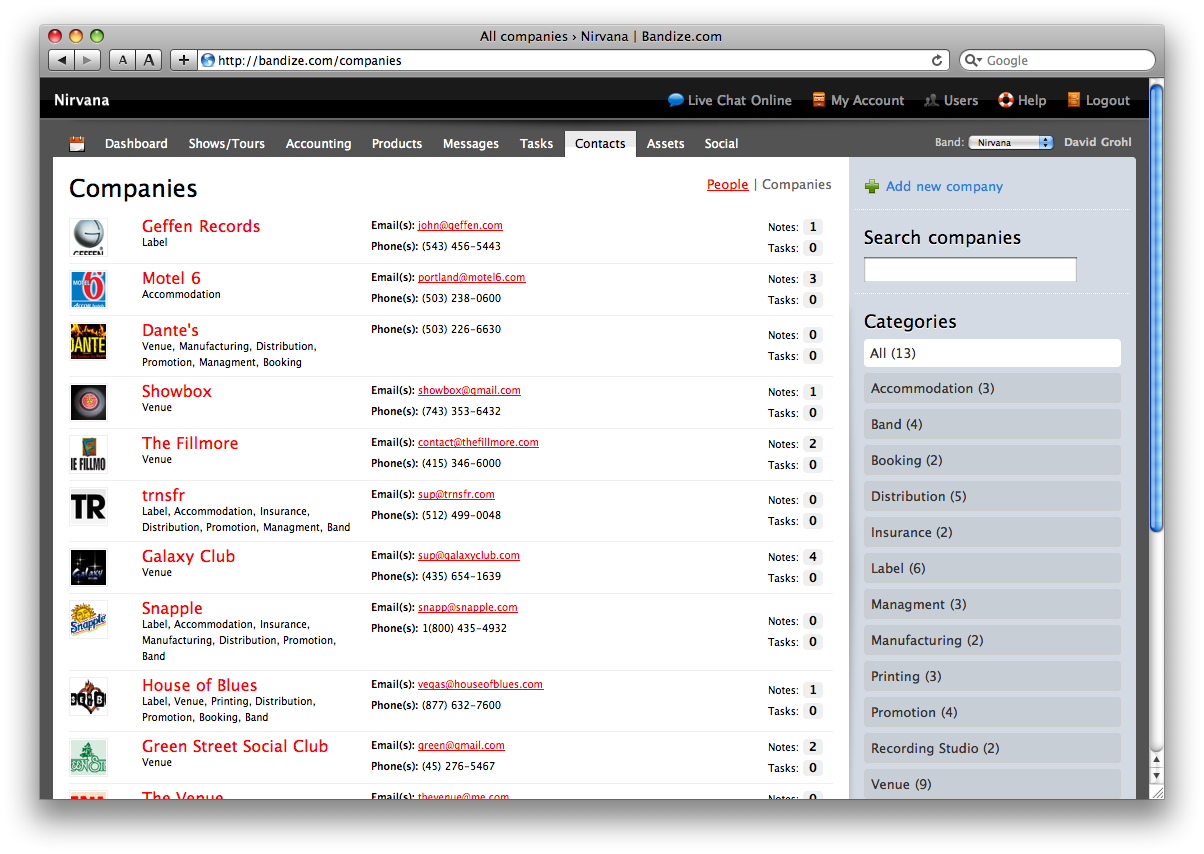Switch to the Accounting tab
1204x854 pixels.
pos(318,144)
